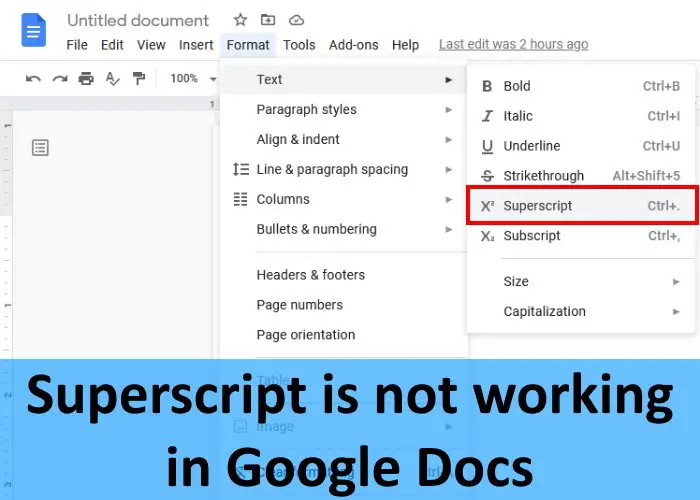Run the spell check icon
This screenshot has height=500, width=700.
pos(112,79)
